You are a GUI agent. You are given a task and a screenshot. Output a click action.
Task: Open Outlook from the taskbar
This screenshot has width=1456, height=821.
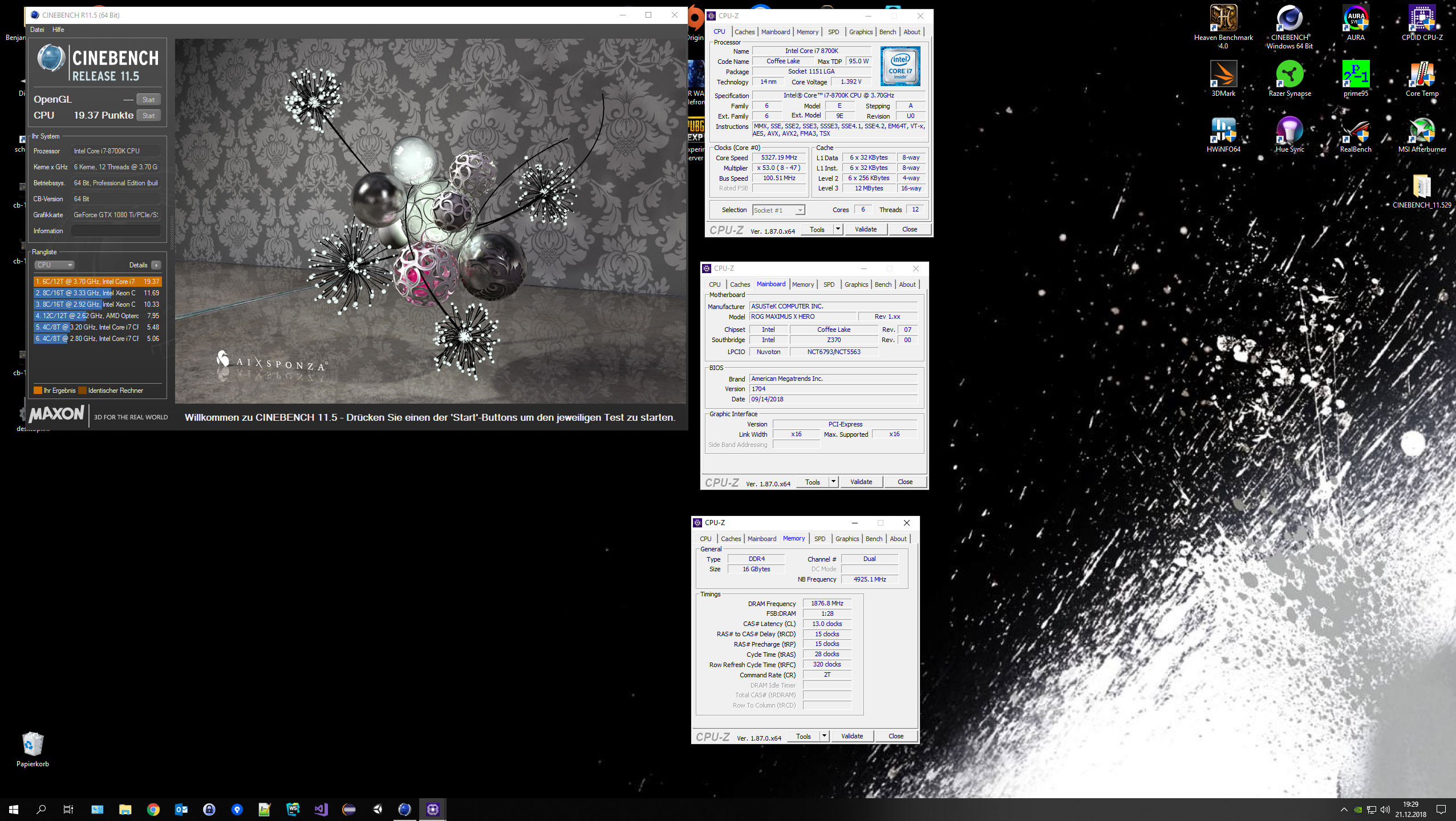181,809
